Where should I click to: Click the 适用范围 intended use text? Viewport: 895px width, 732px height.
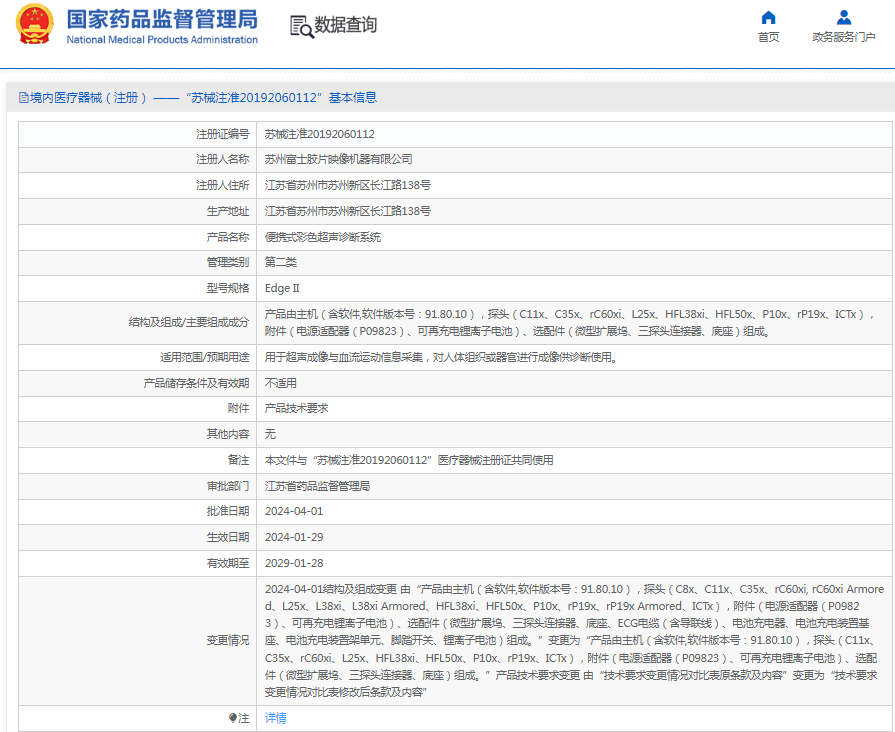pyautogui.click(x=441, y=357)
